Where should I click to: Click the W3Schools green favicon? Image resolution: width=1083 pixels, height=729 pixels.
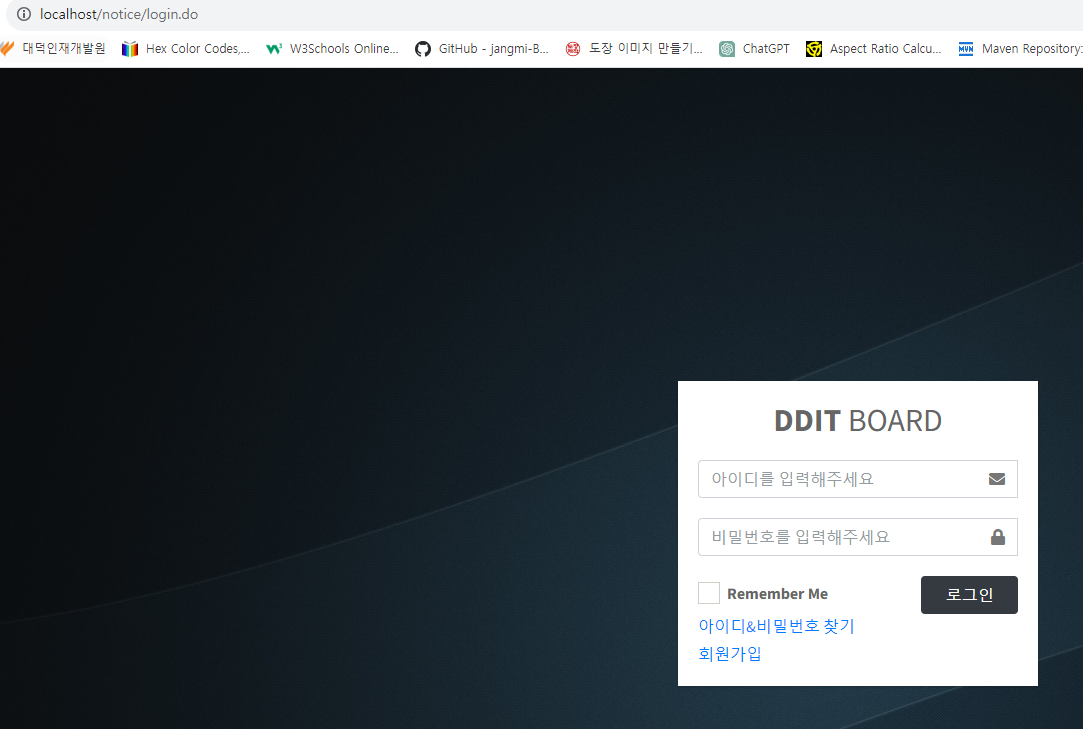pos(274,48)
